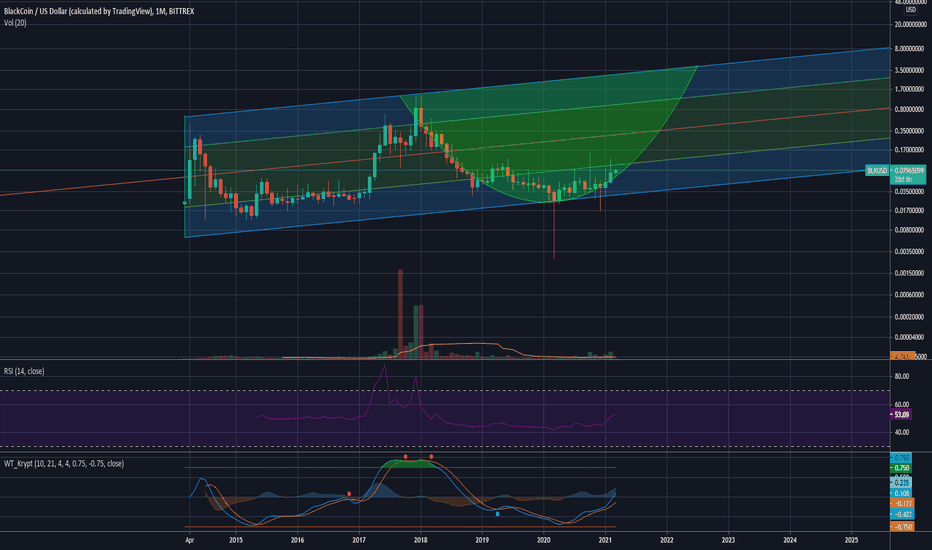The width and height of the screenshot is (932, 550).
Task: Click the 2018 label on the time axis
Action: point(421,540)
